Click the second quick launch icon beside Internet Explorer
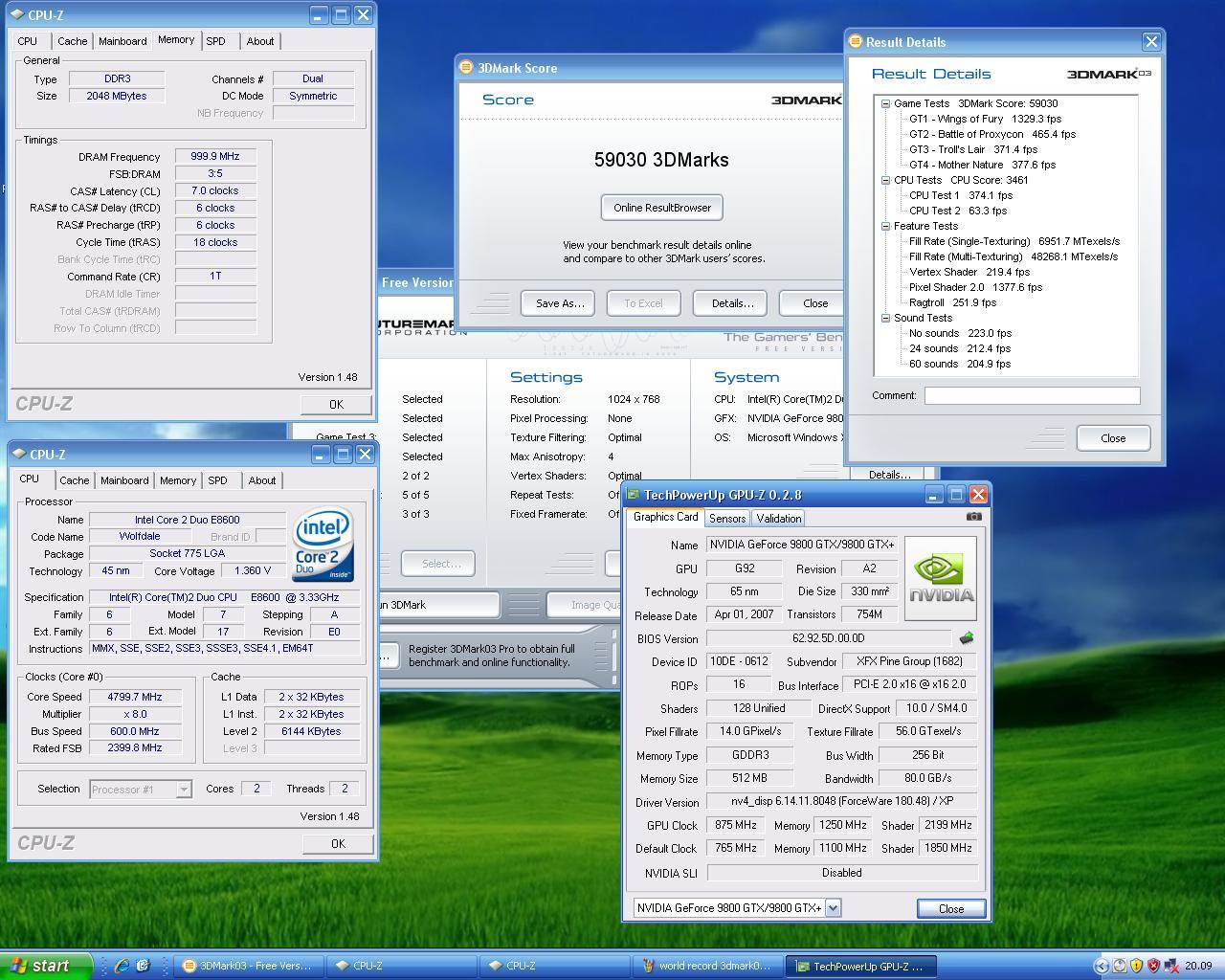 (x=144, y=966)
